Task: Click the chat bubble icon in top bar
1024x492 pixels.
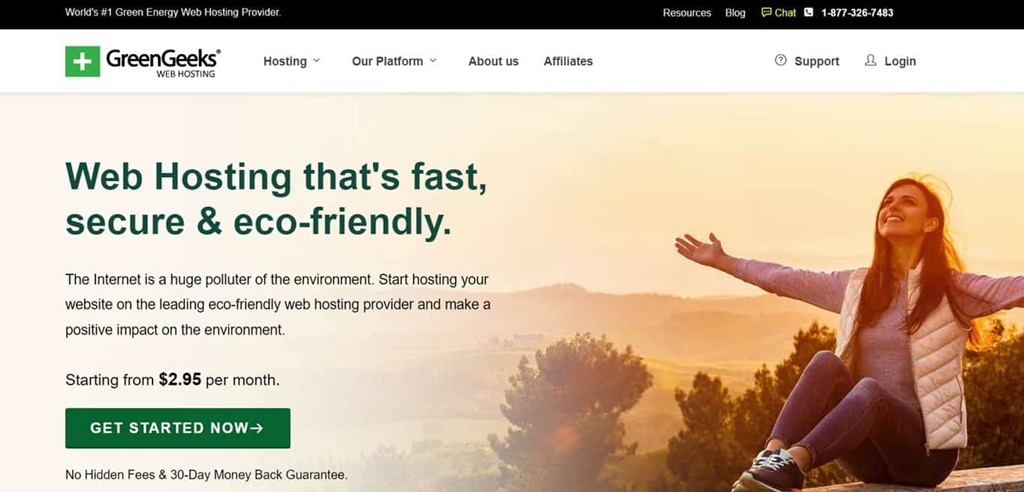Action: [x=766, y=12]
